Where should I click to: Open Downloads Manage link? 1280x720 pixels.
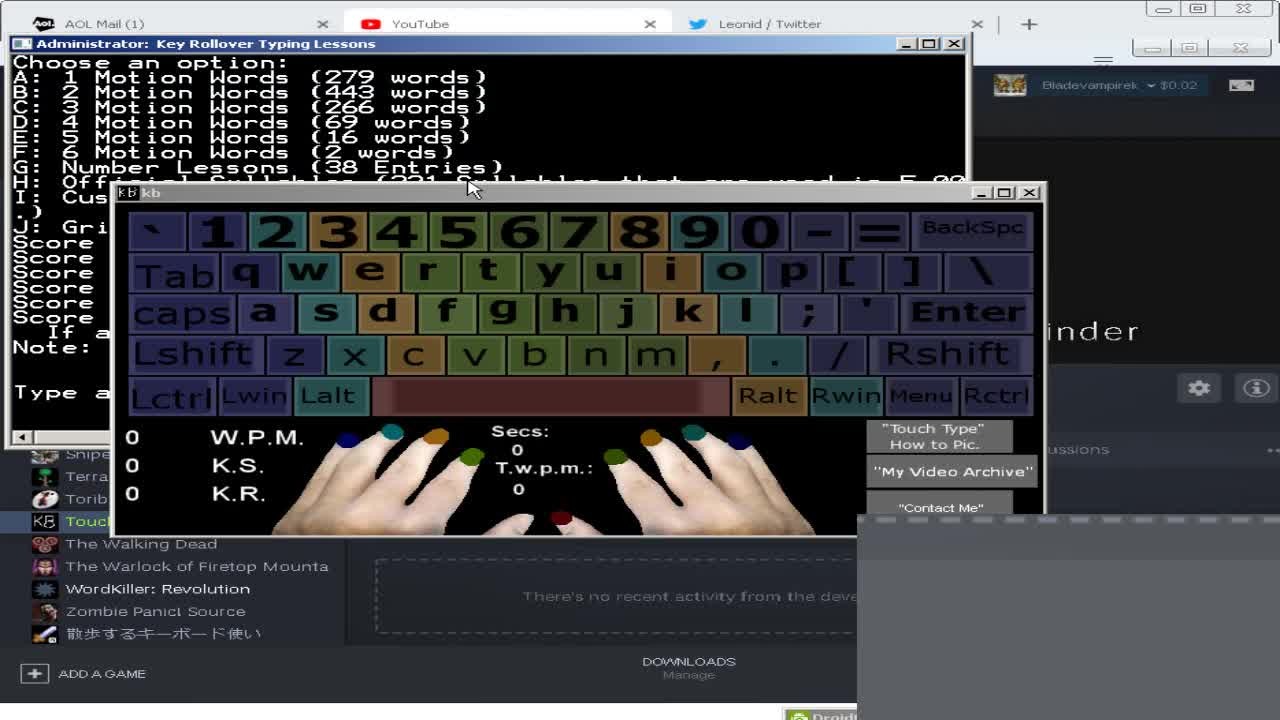tap(688, 675)
